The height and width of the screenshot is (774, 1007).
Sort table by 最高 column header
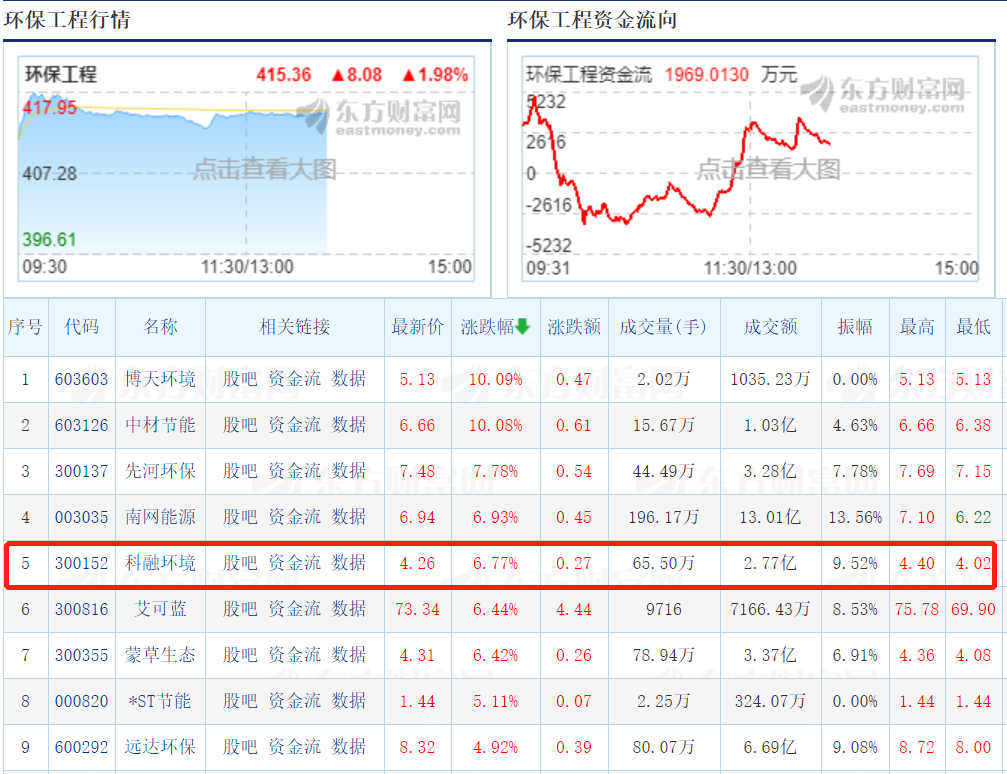coord(916,327)
